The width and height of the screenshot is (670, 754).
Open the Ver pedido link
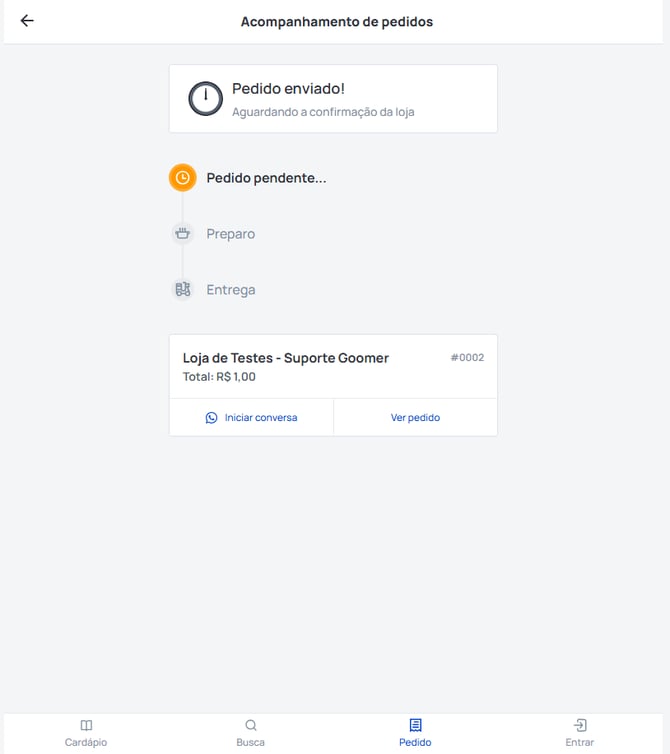415,418
